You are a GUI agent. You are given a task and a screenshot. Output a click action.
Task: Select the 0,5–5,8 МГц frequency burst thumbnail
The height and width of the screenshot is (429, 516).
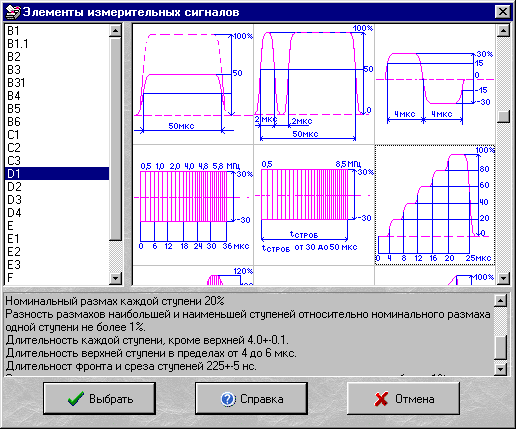point(193,205)
